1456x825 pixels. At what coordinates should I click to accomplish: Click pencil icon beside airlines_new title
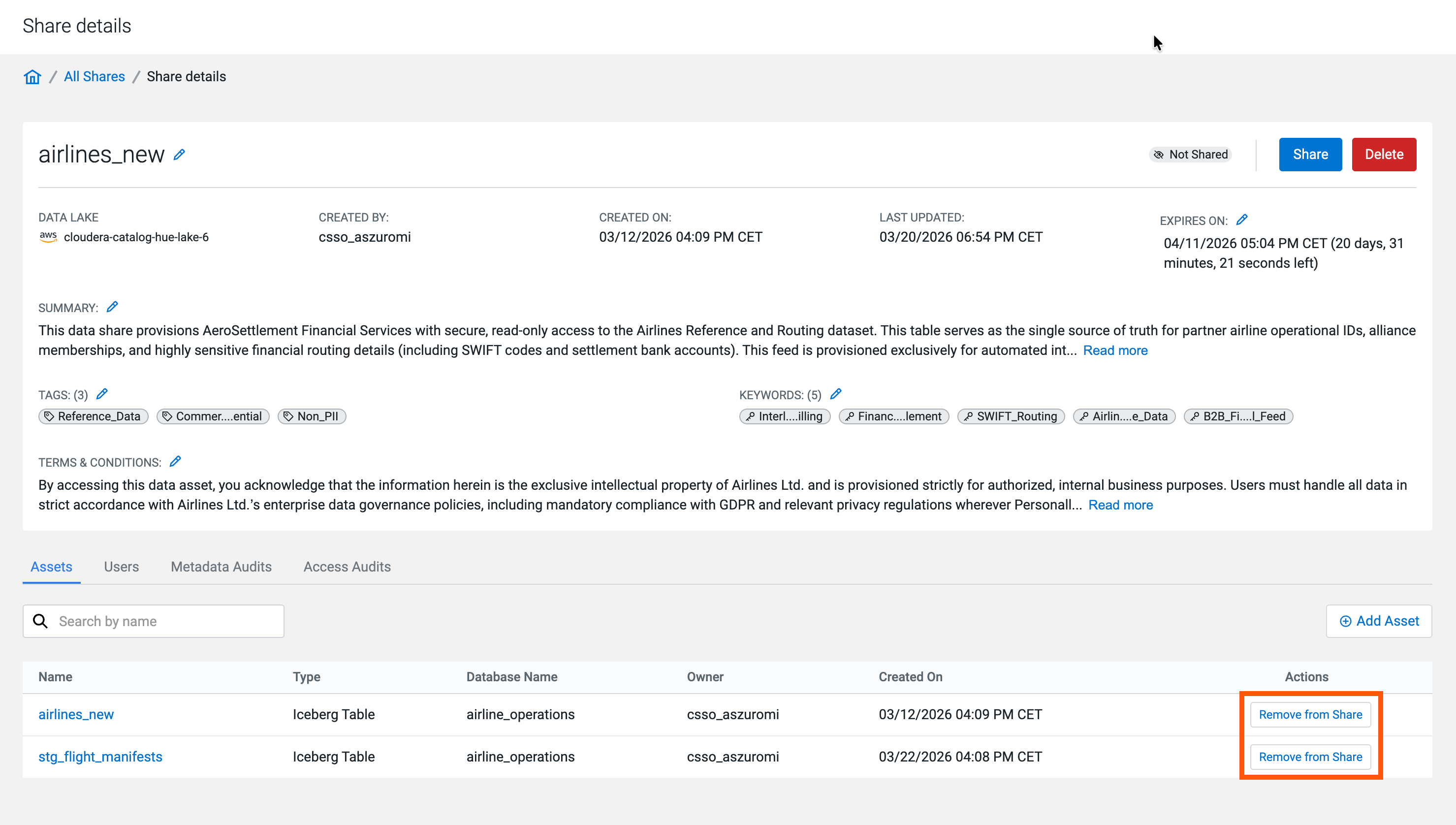pyautogui.click(x=179, y=155)
